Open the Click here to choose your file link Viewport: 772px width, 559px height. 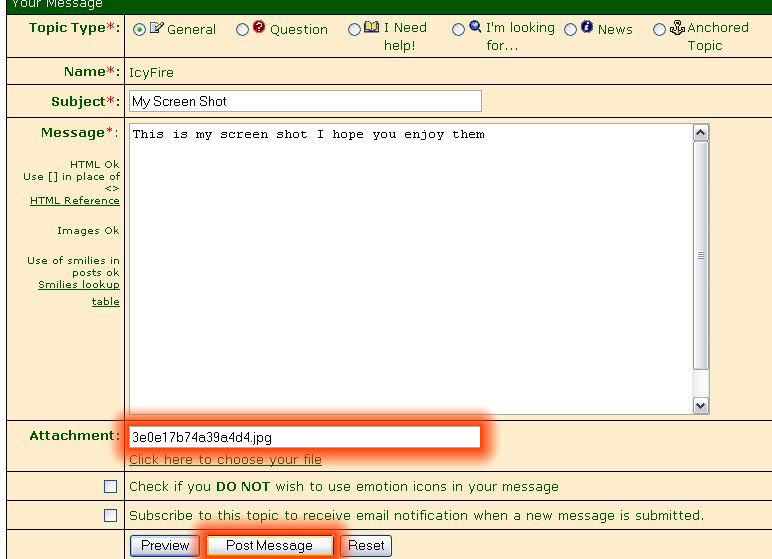tap(225, 460)
